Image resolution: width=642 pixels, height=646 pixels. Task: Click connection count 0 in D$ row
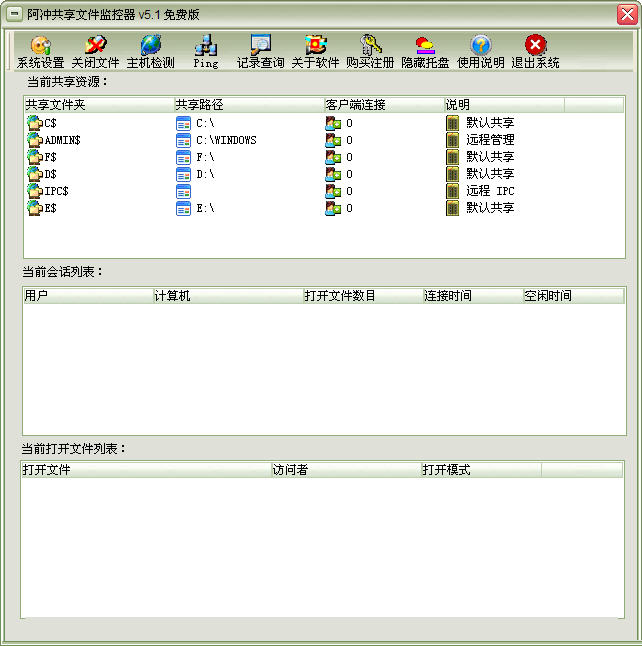pos(349,174)
